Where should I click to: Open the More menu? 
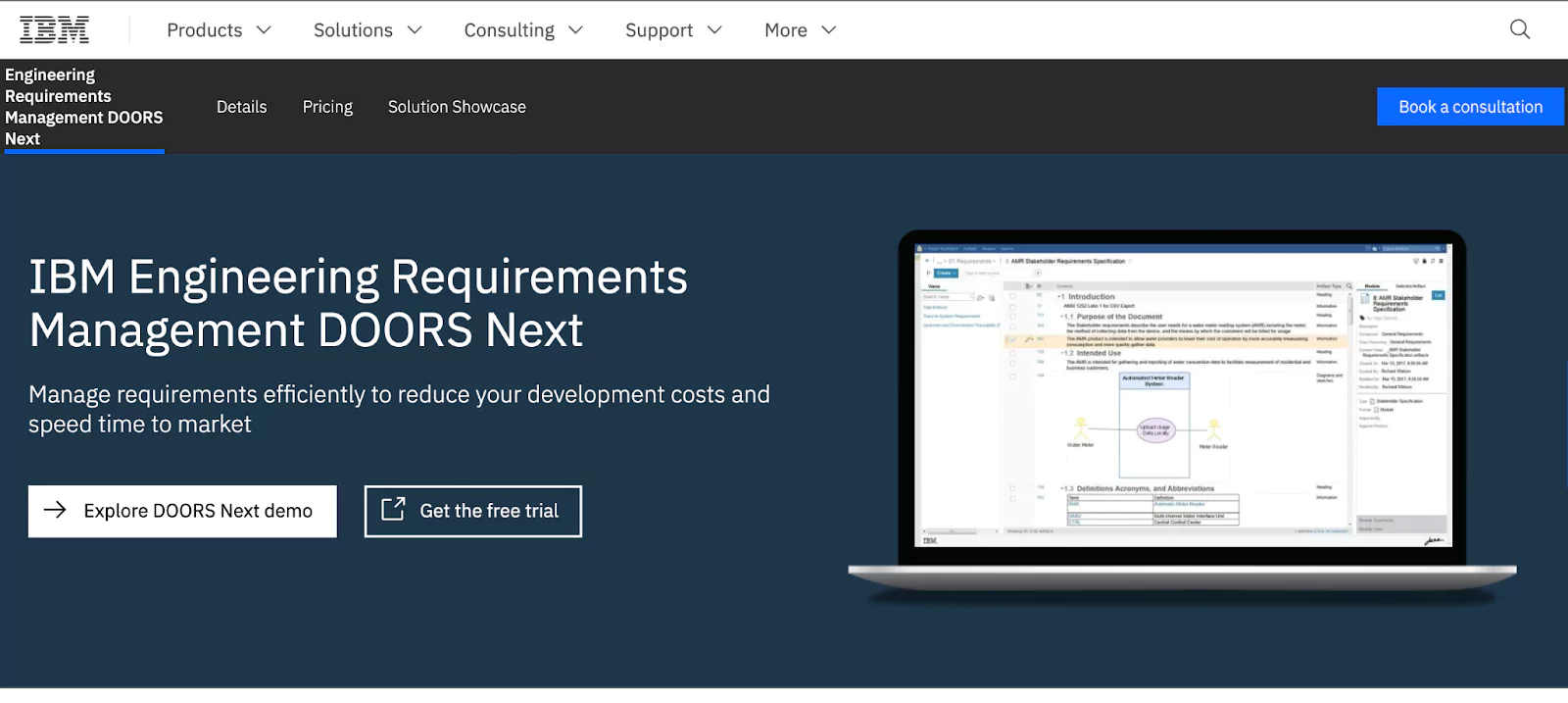(801, 30)
